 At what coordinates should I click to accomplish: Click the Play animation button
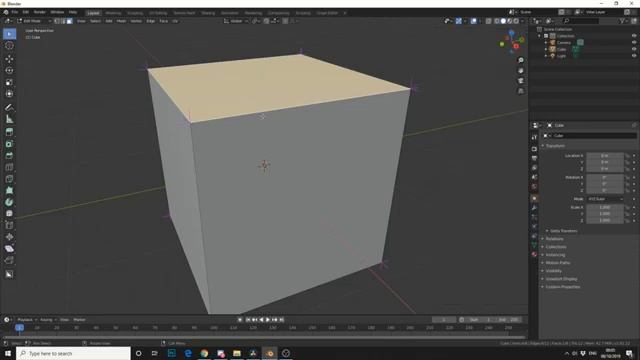click(268, 320)
